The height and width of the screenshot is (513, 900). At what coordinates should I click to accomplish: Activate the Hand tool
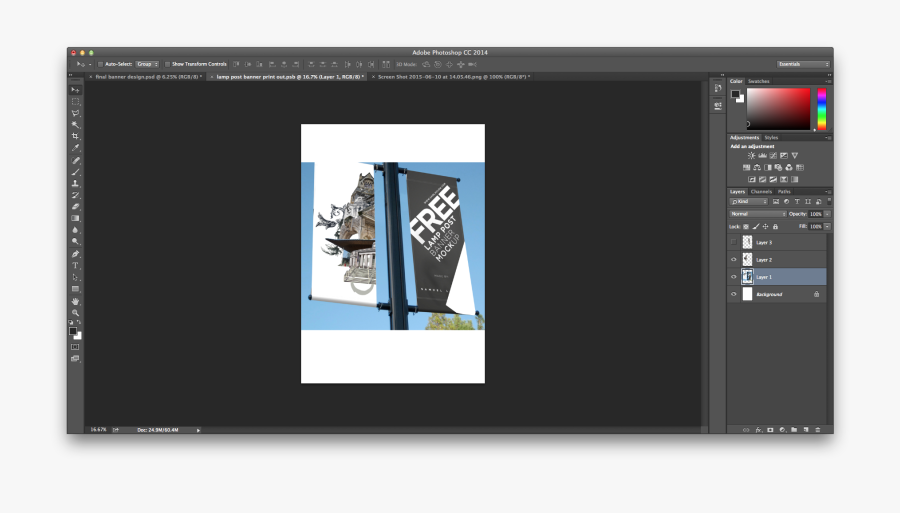tap(75, 301)
